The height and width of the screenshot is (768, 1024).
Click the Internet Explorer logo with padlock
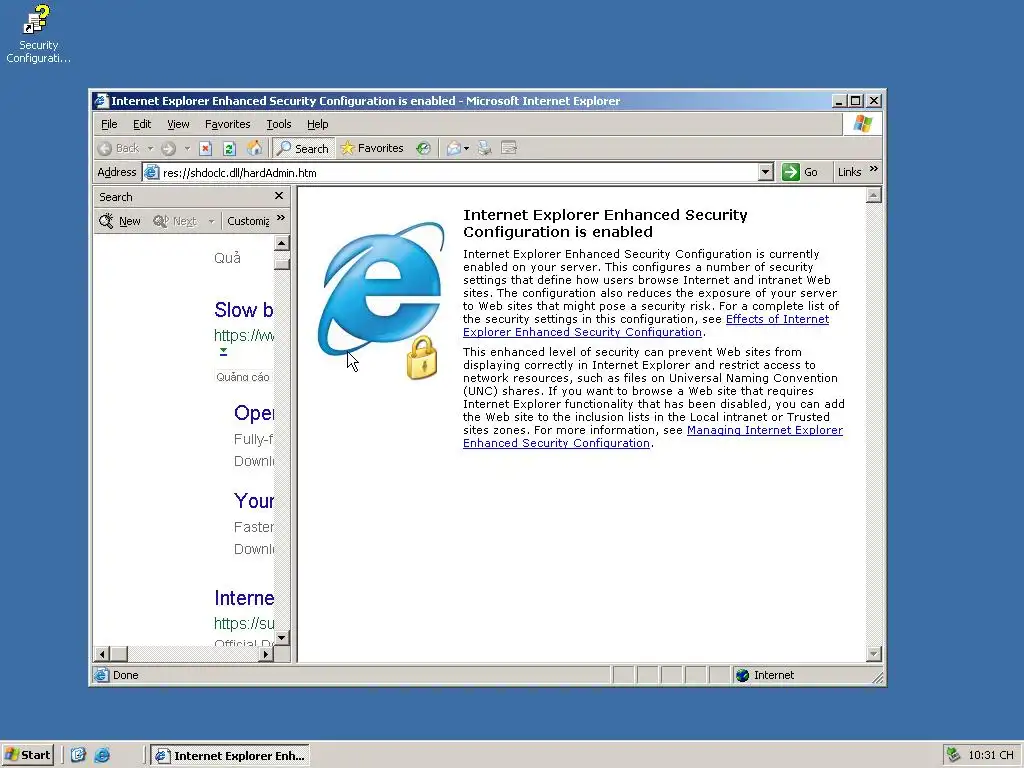pos(380,300)
